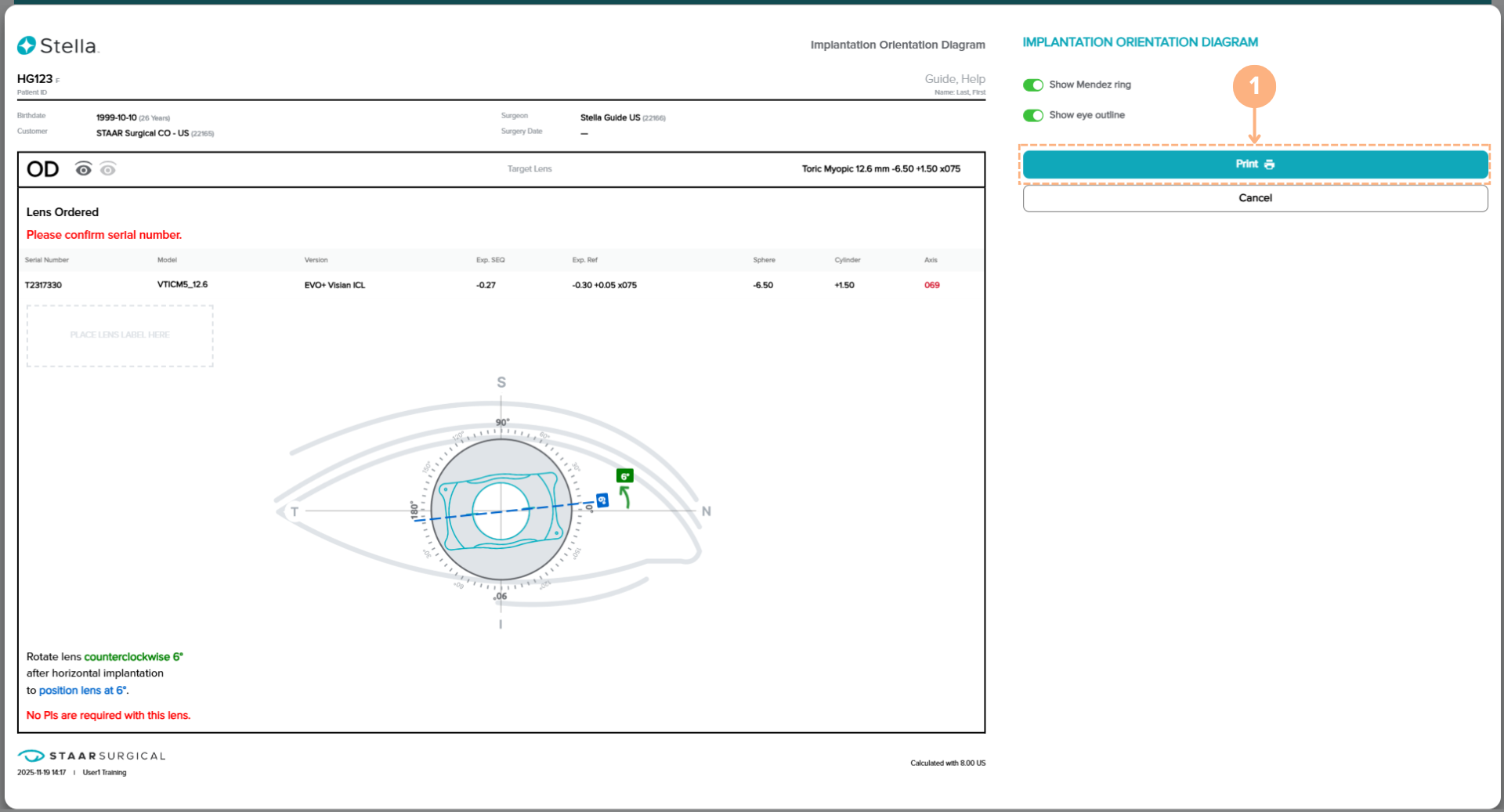Screen dimensions: 1504x812
Task: Click the orange step 1 marker
Action: 1254,86
